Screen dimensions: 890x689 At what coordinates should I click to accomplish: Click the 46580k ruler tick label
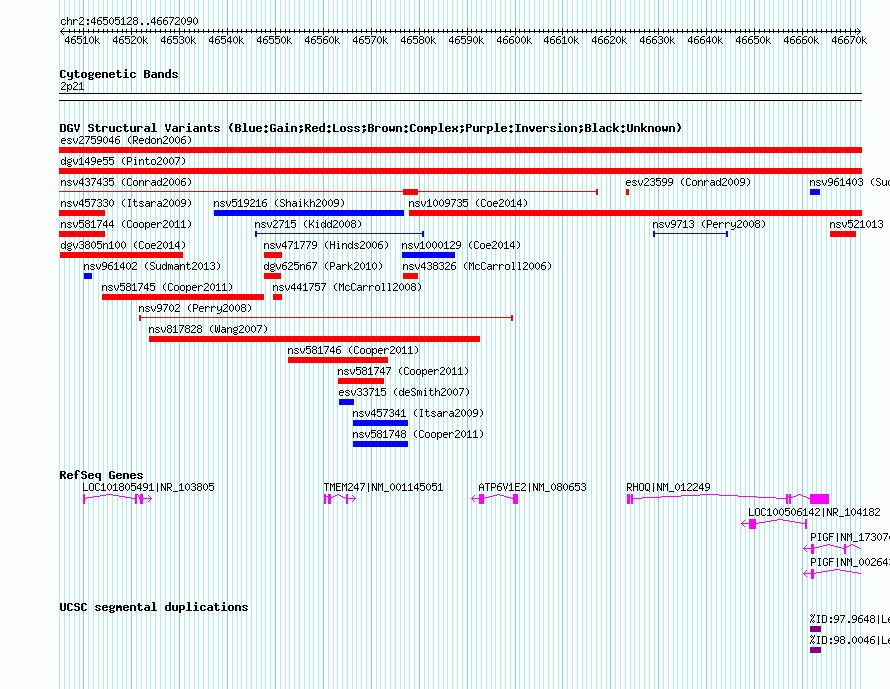[x=418, y=40]
